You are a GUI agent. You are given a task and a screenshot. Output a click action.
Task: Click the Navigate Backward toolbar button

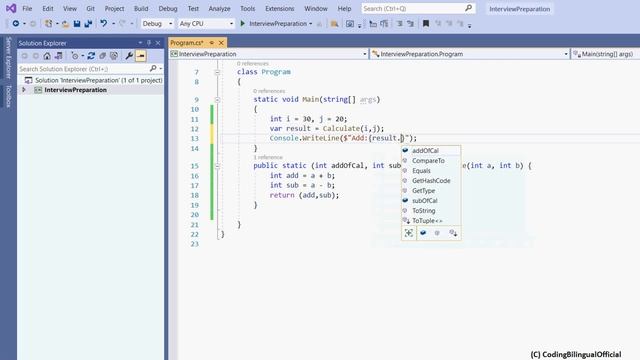click(x=16, y=24)
